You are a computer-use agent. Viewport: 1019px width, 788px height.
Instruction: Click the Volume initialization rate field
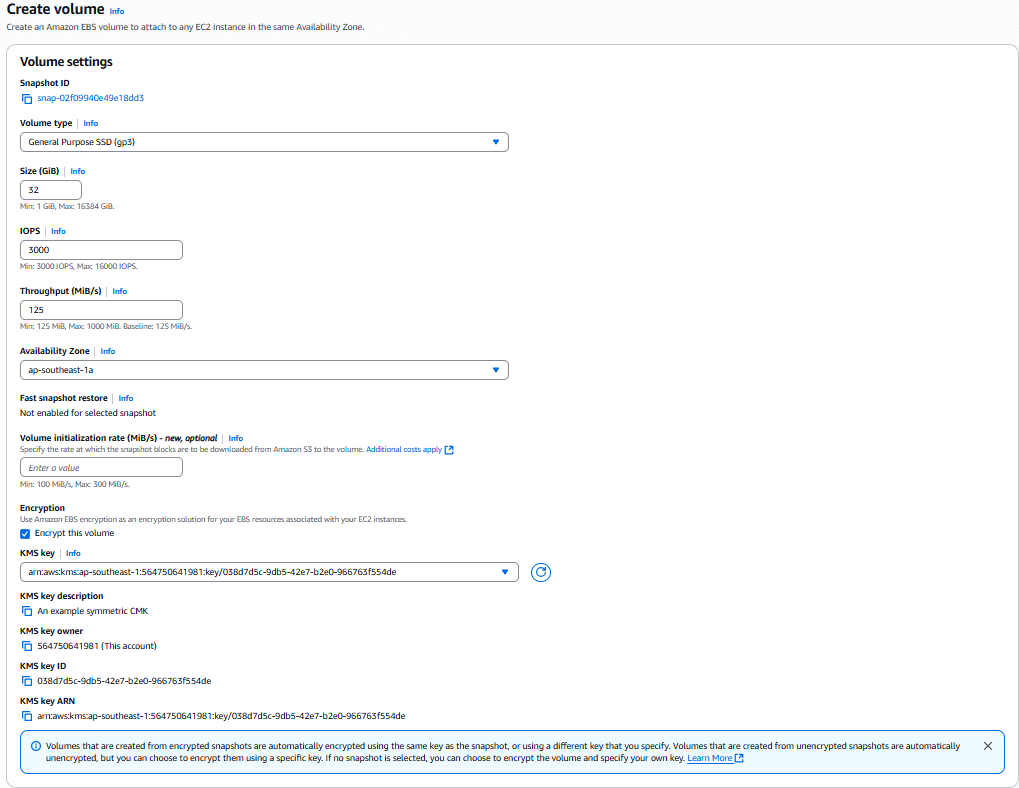point(101,468)
